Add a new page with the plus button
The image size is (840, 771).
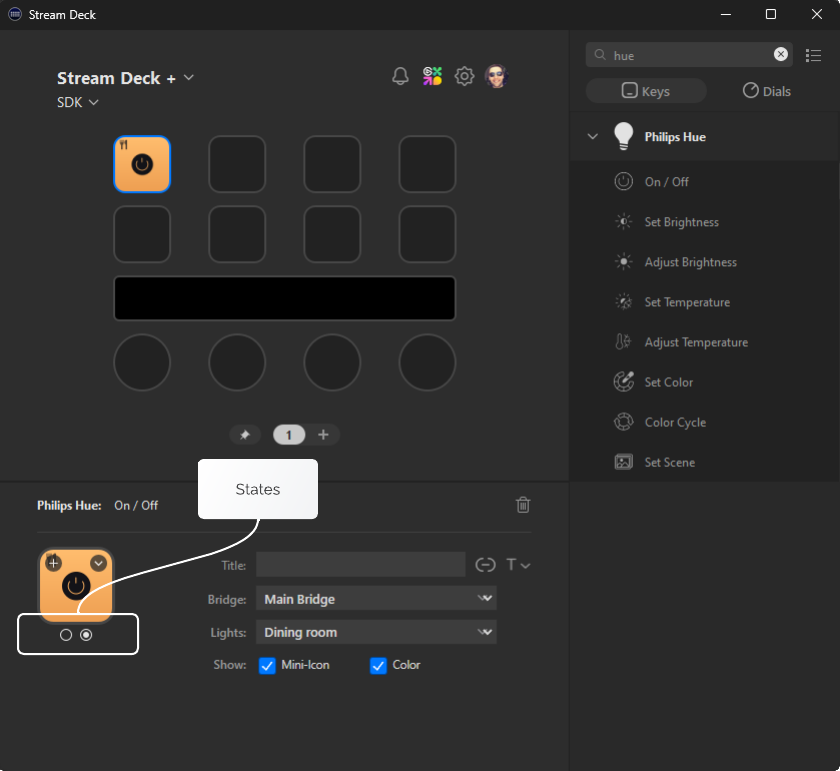pos(323,434)
